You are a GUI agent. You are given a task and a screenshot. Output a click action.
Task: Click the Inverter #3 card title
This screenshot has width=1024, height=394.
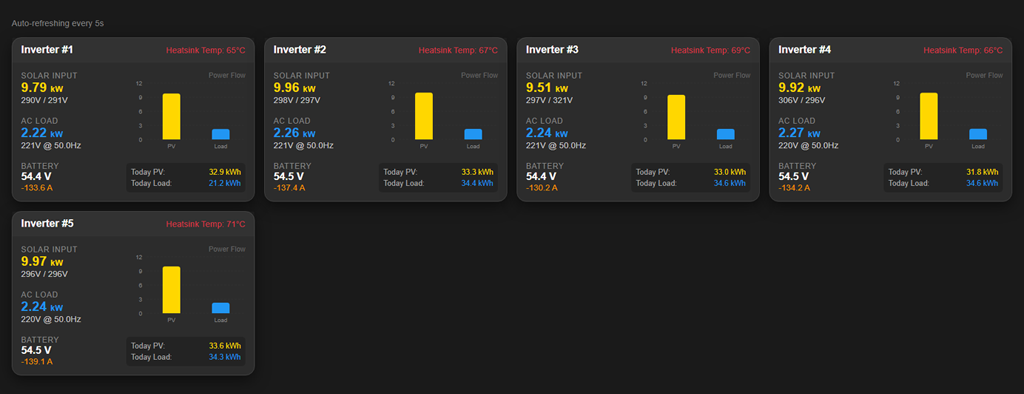552,50
